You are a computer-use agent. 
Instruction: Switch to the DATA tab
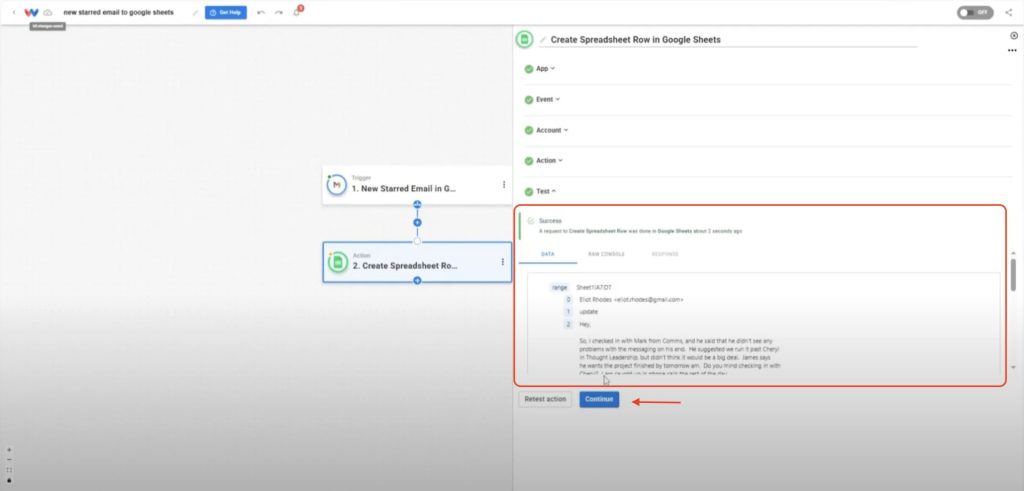[547, 254]
